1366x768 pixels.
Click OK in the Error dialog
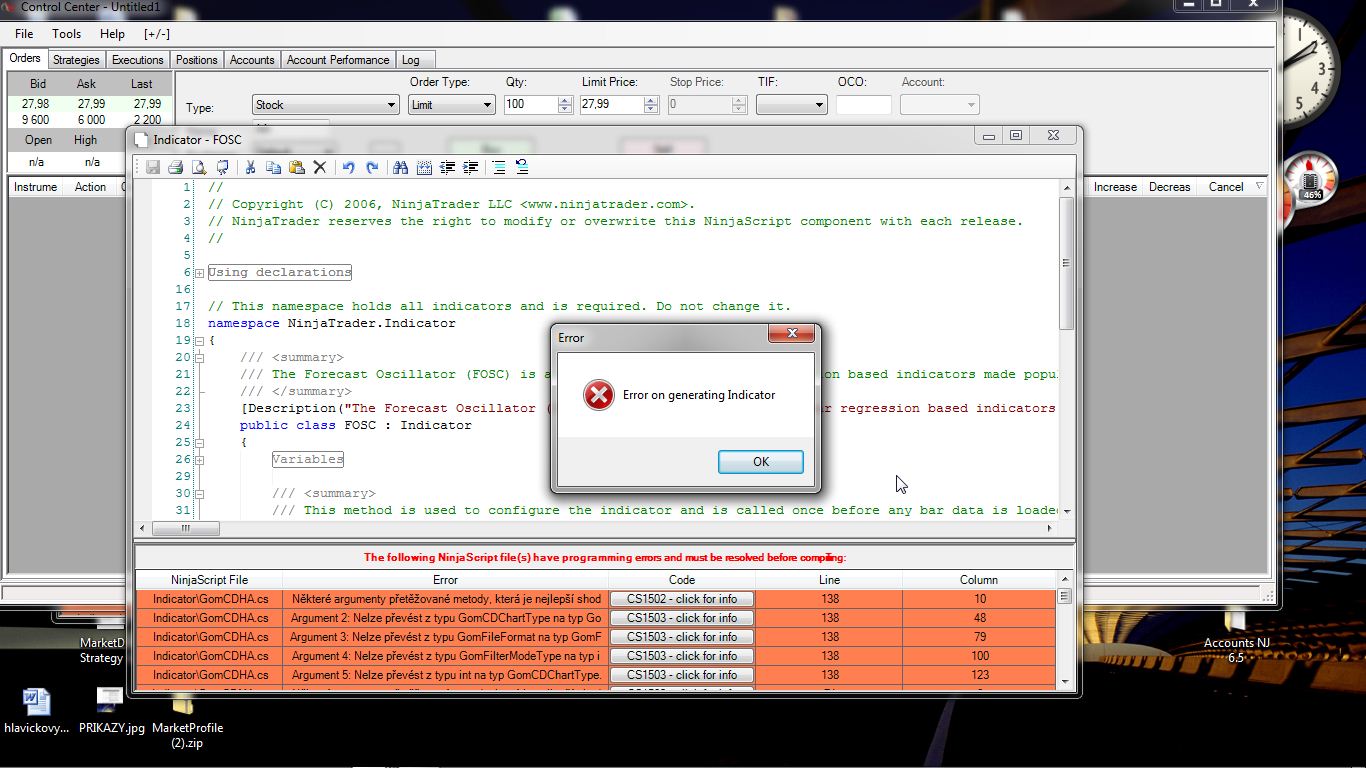pos(761,462)
